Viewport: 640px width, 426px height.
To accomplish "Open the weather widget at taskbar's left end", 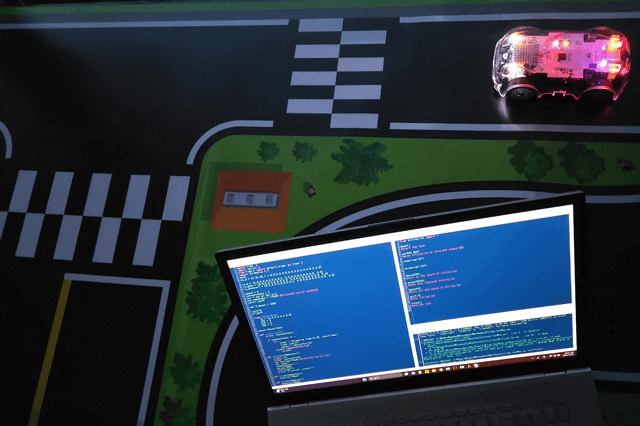I will click(x=281, y=390).
